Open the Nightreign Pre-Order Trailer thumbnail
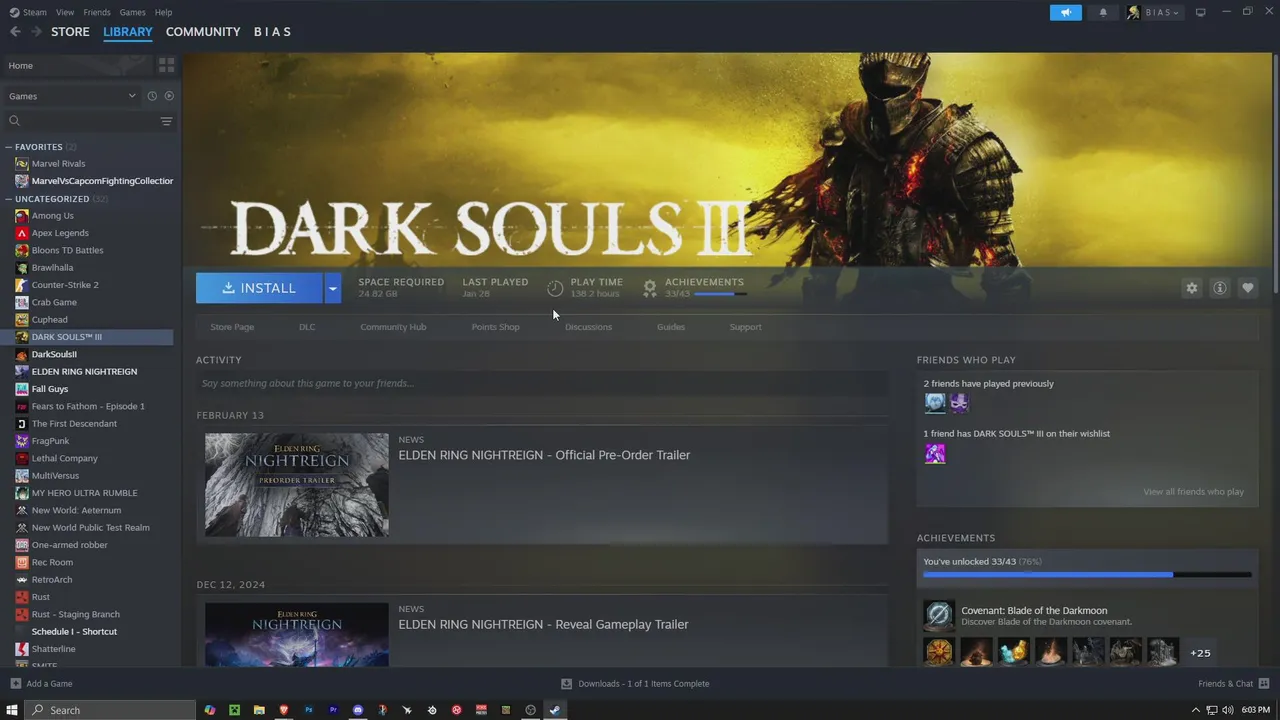1280x720 pixels. [297, 485]
